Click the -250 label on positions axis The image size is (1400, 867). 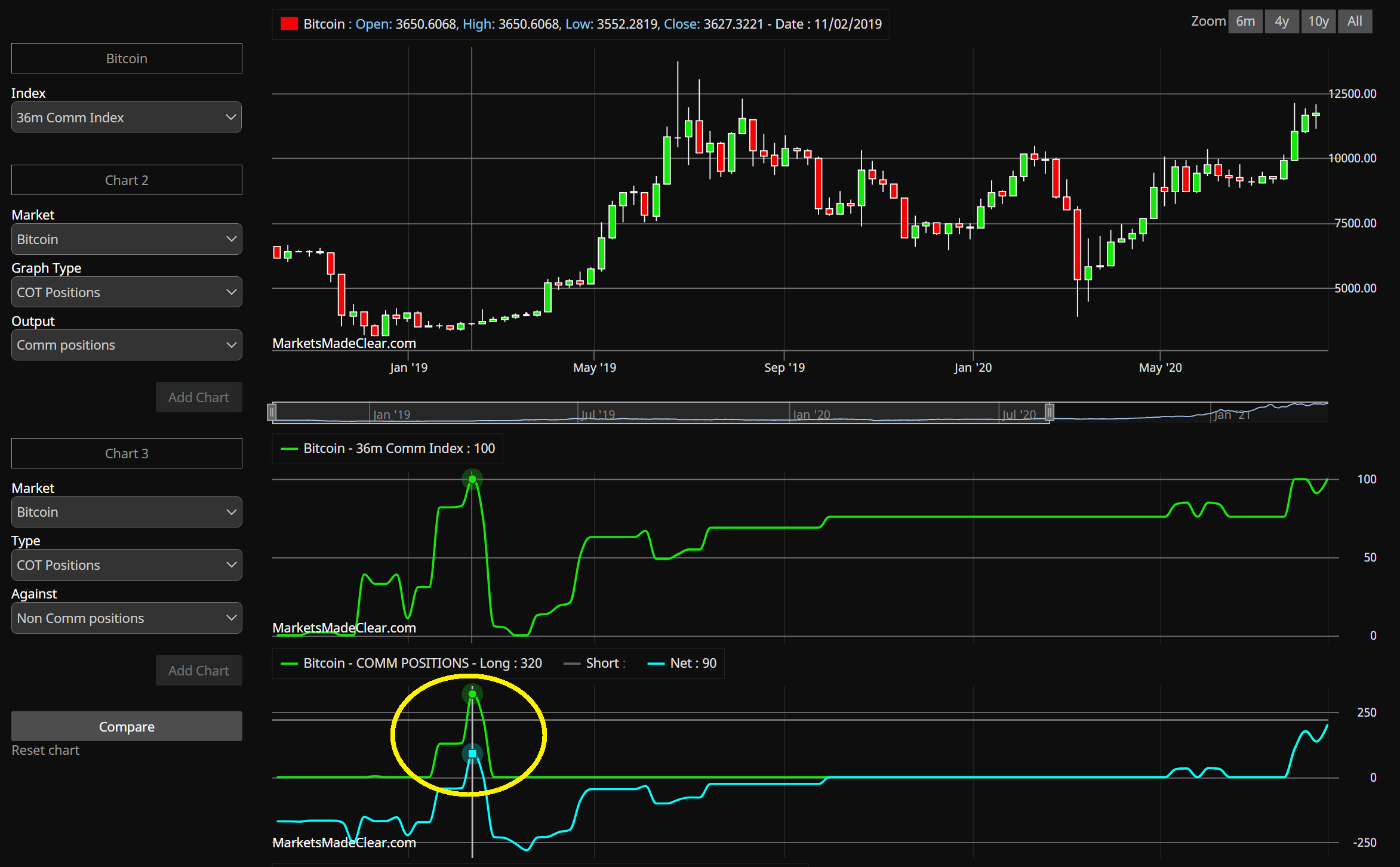(x=1365, y=843)
